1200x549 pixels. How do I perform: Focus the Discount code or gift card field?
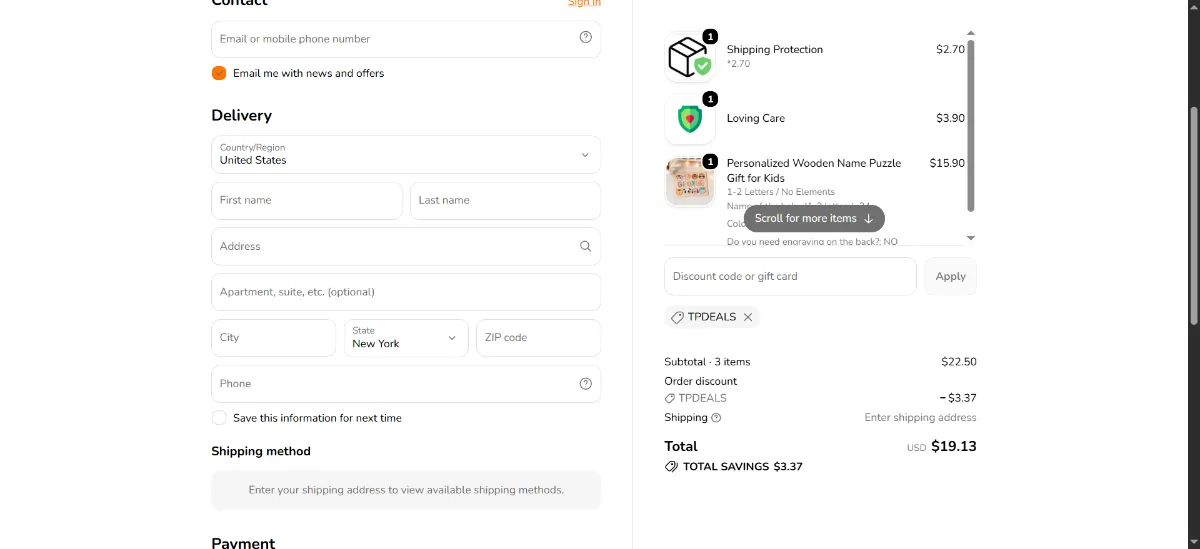tap(790, 276)
